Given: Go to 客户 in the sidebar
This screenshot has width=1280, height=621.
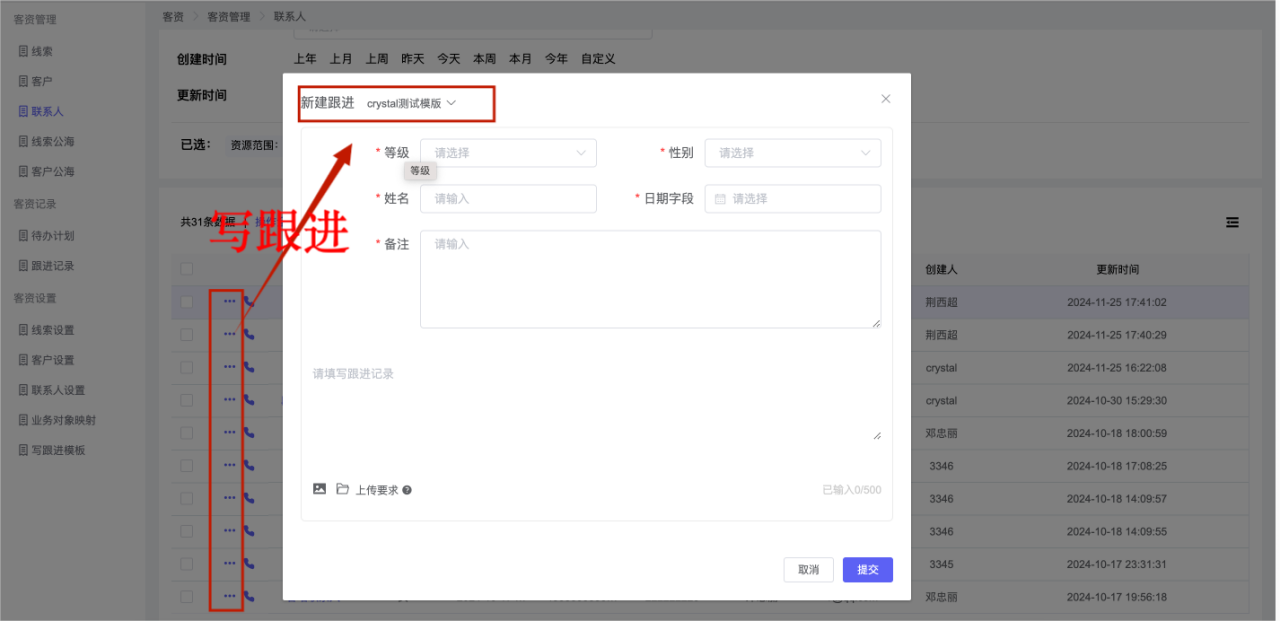Looking at the screenshot, I should pos(42,81).
